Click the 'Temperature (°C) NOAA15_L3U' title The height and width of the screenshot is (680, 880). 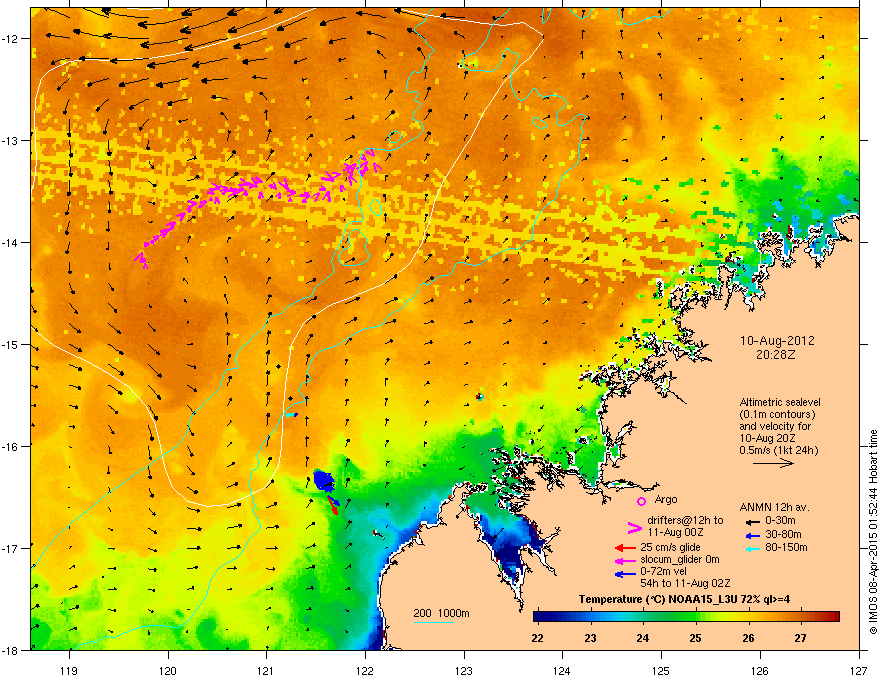(657, 599)
